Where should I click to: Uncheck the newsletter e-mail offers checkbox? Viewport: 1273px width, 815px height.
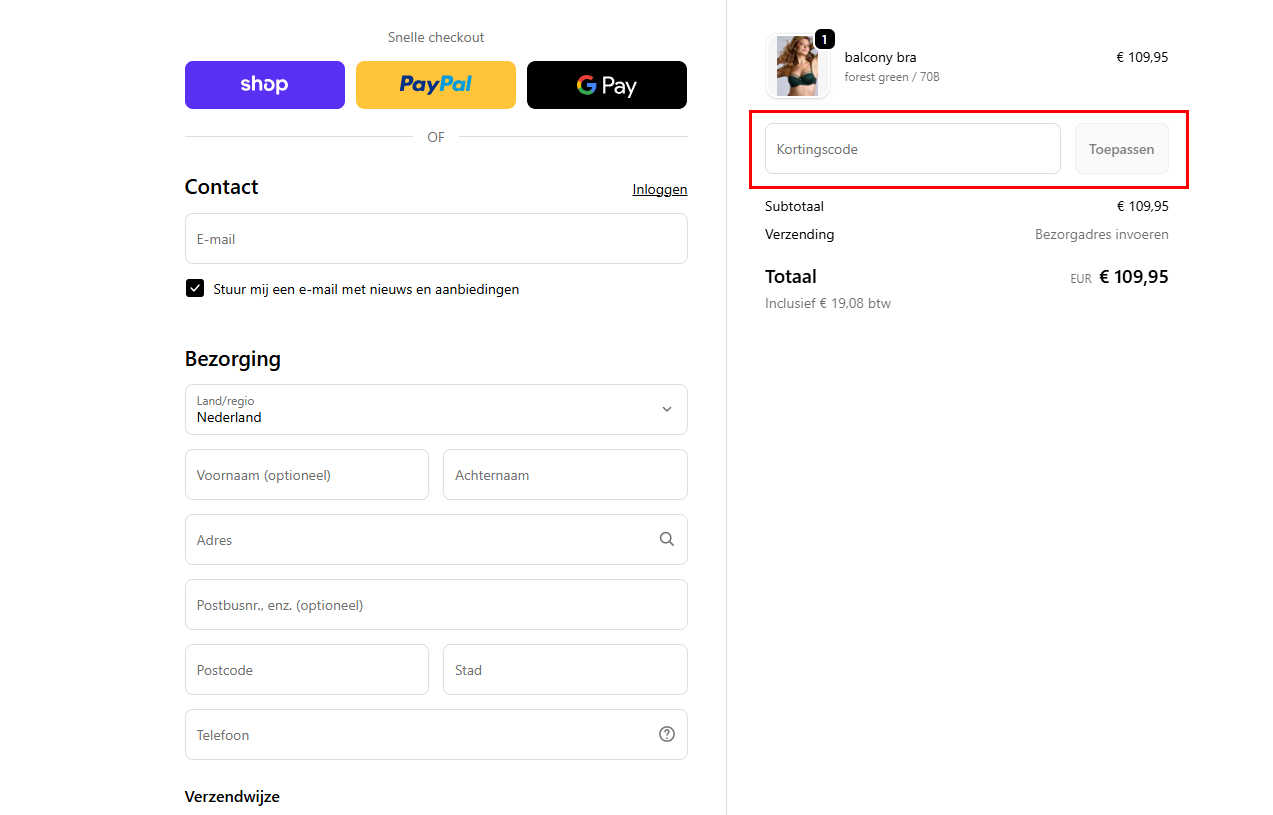195,289
